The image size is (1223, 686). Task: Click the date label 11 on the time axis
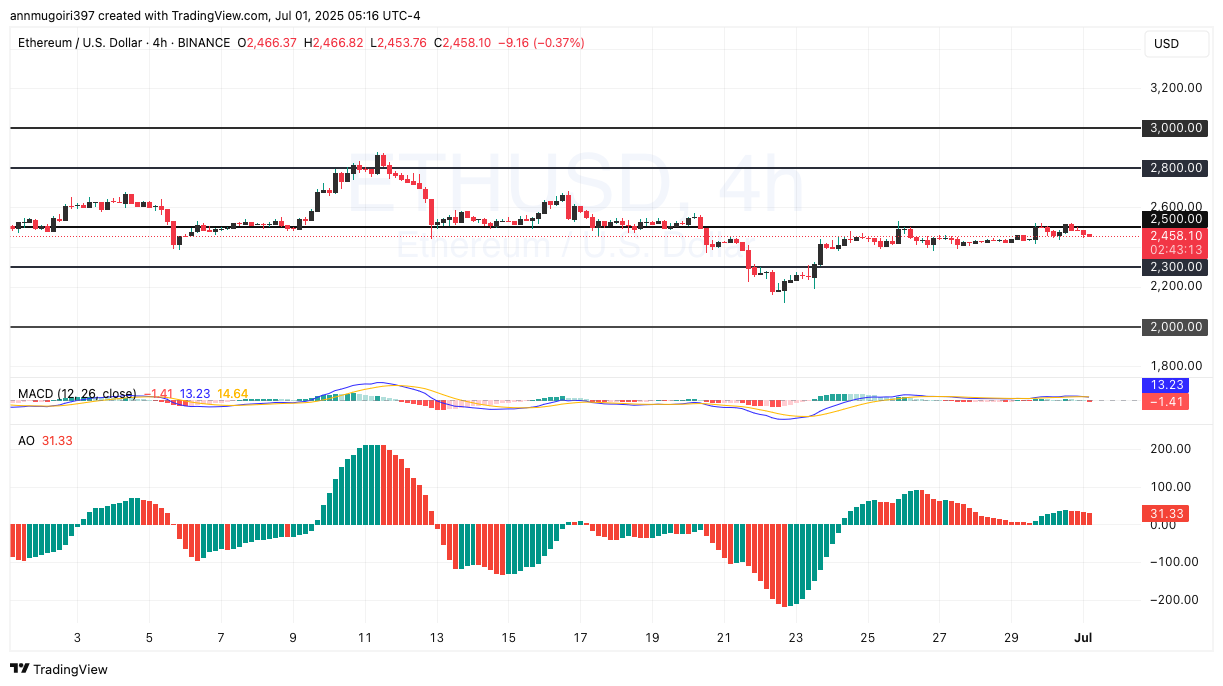point(364,637)
